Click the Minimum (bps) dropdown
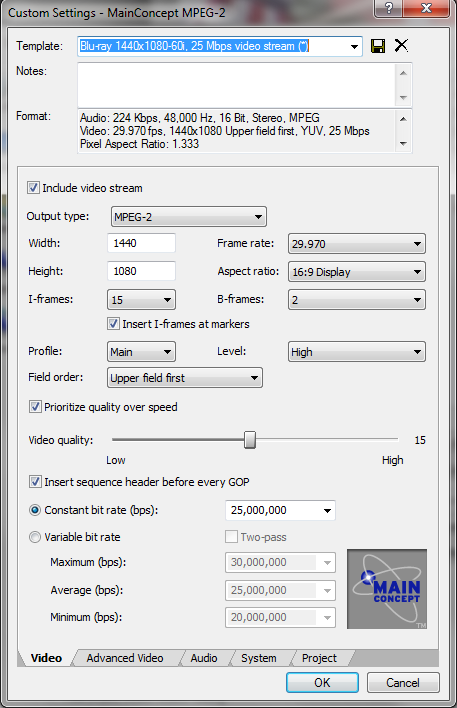Viewport: 457px width, 708px height. pos(280,617)
